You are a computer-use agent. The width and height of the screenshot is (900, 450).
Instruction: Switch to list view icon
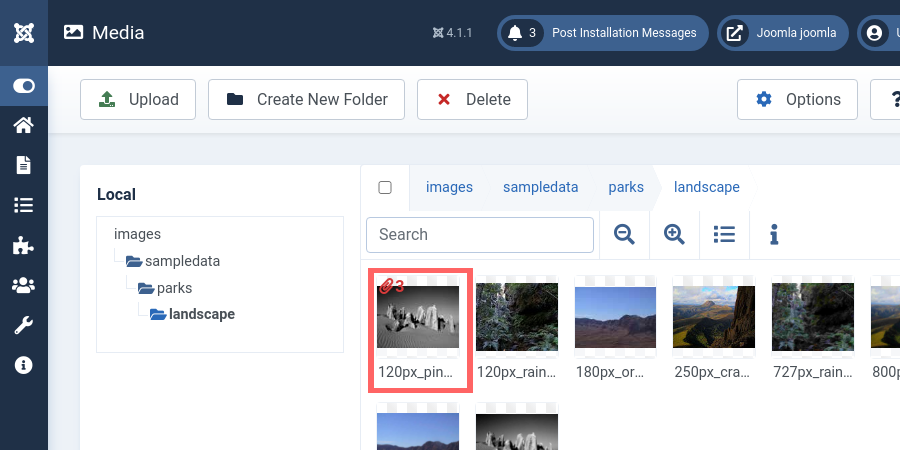pyautogui.click(x=724, y=234)
